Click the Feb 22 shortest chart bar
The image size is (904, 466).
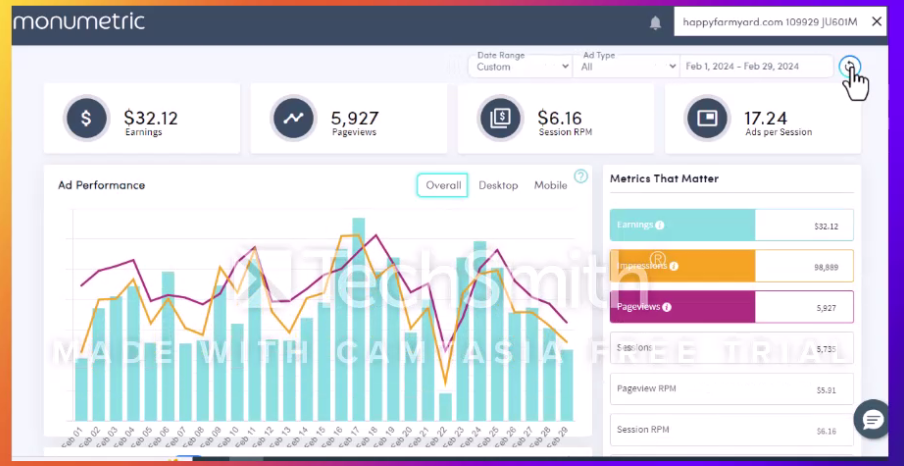[x=445, y=407]
